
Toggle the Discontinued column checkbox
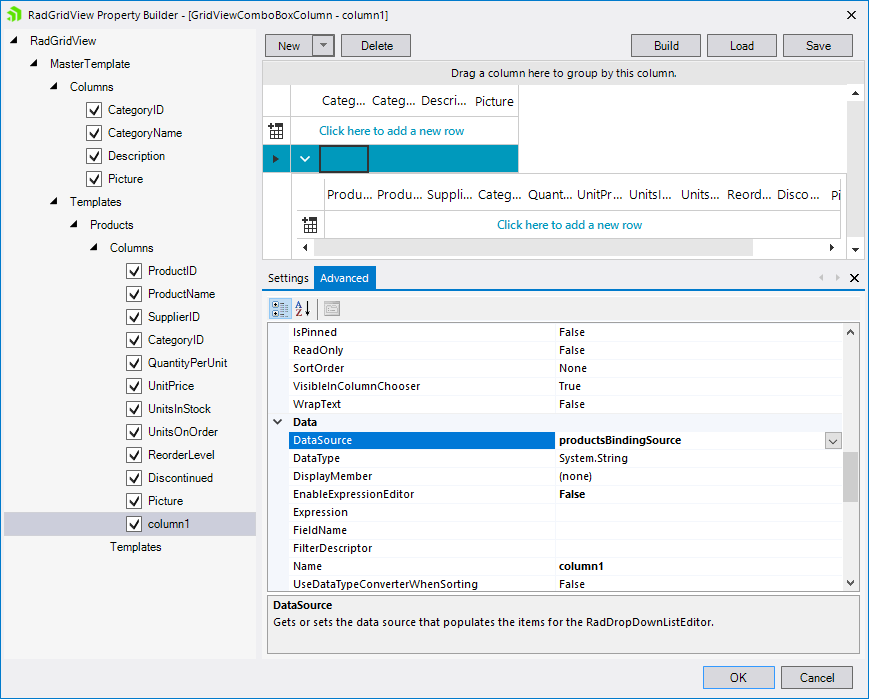pyautogui.click(x=134, y=478)
